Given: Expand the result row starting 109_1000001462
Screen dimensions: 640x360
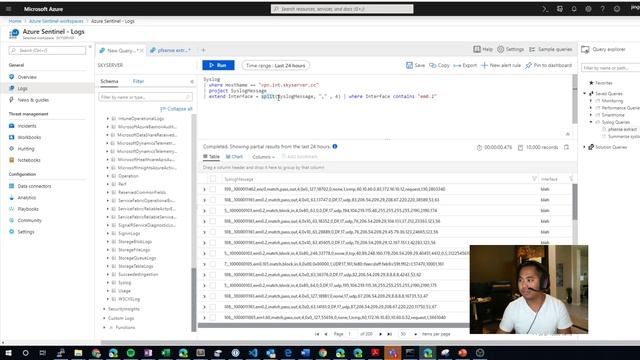Looking at the screenshot, I should (204, 189).
